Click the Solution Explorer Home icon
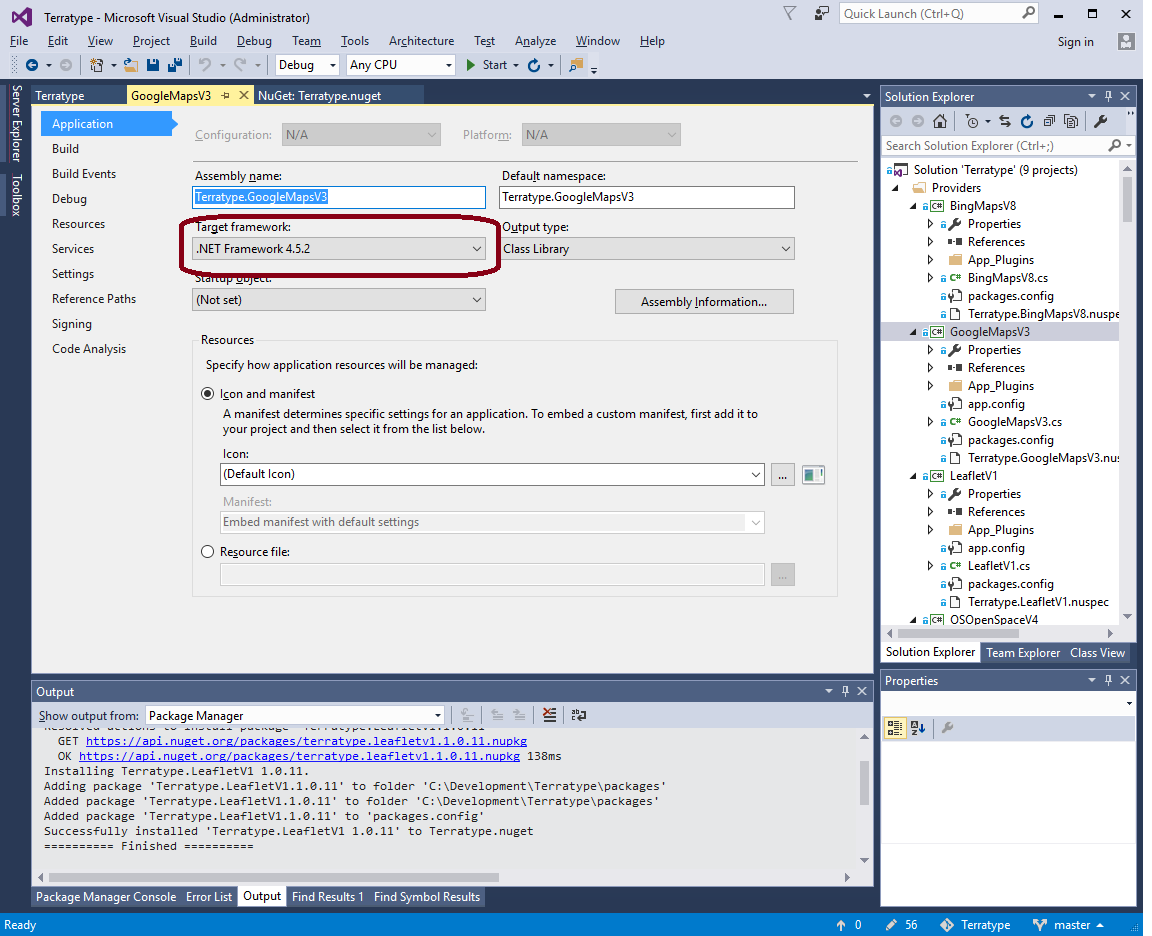 click(x=940, y=121)
